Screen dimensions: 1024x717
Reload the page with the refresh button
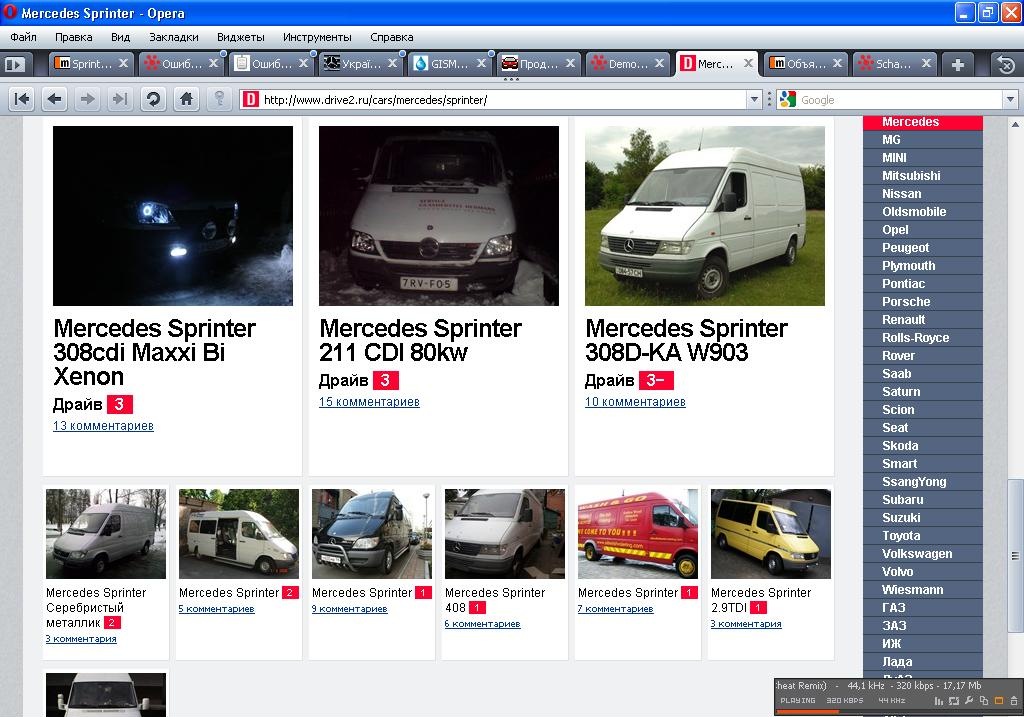click(x=153, y=99)
